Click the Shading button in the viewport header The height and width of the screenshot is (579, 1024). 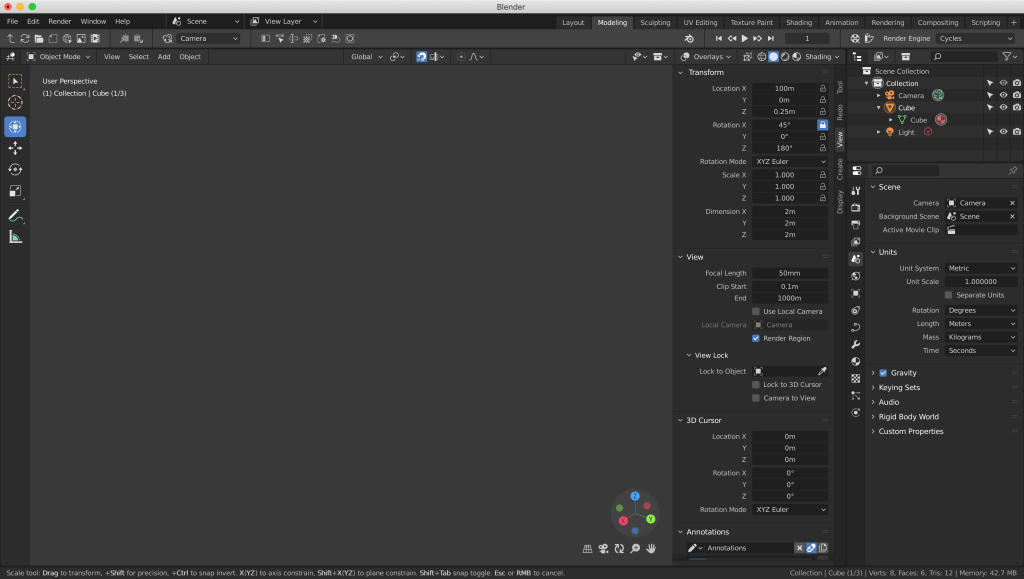pyautogui.click(x=818, y=57)
